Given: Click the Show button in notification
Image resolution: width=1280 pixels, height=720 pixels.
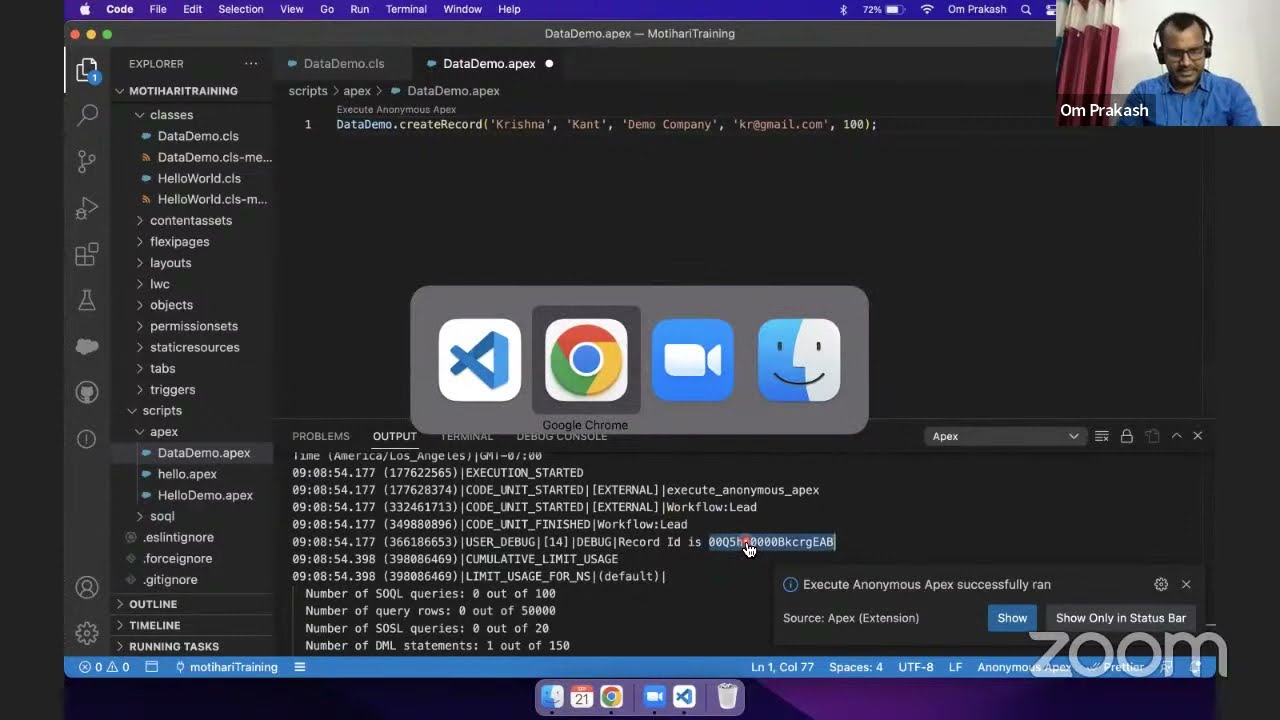Looking at the screenshot, I should click(1012, 618).
